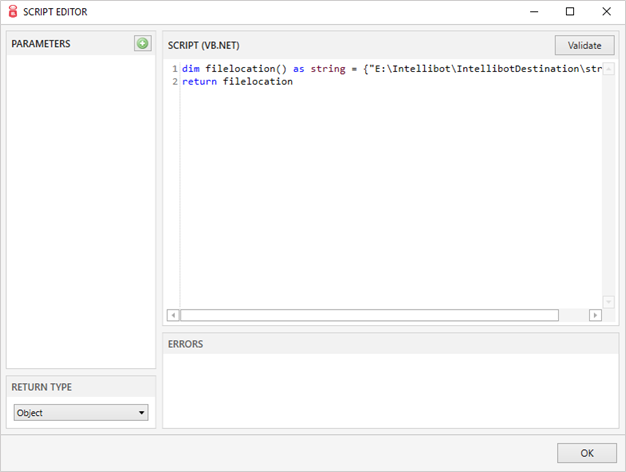Click the horizontal scrollbar left arrow
The height and width of the screenshot is (472, 626).
pos(173,315)
